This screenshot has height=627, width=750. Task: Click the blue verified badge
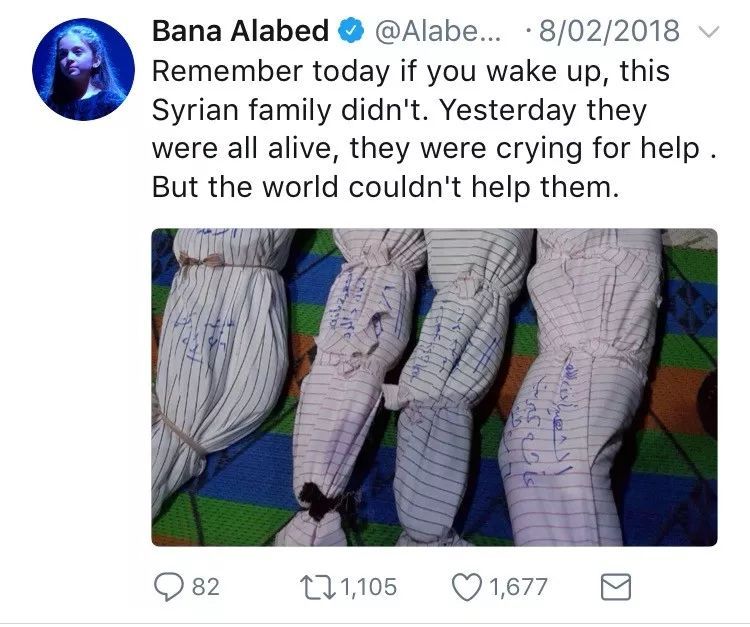click(x=352, y=31)
